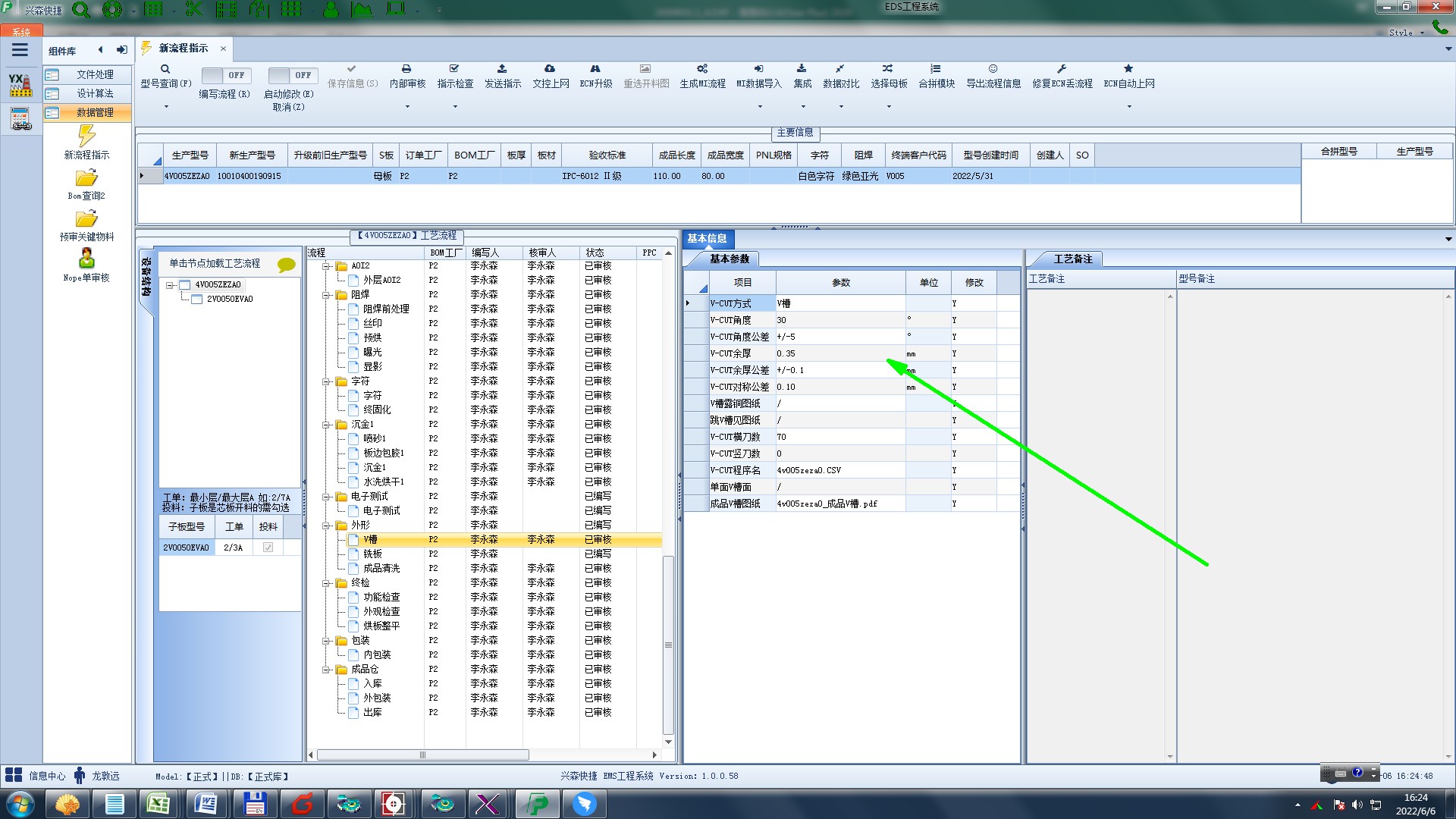This screenshot has height=819, width=1456.
Task: Click the 内部审核 printer icon
Action: pos(406,69)
